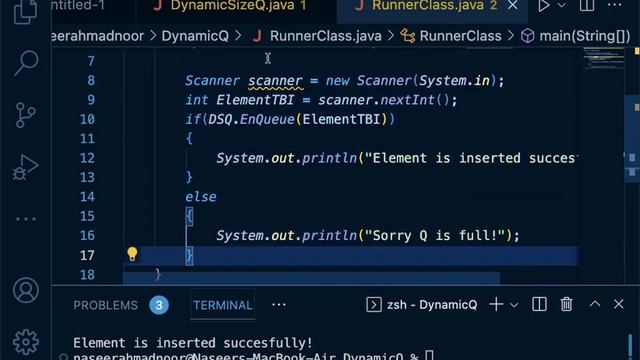This screenshot has width=640, height=360.
Task: Create a new terminal with plus
Action: click(496, 304)
